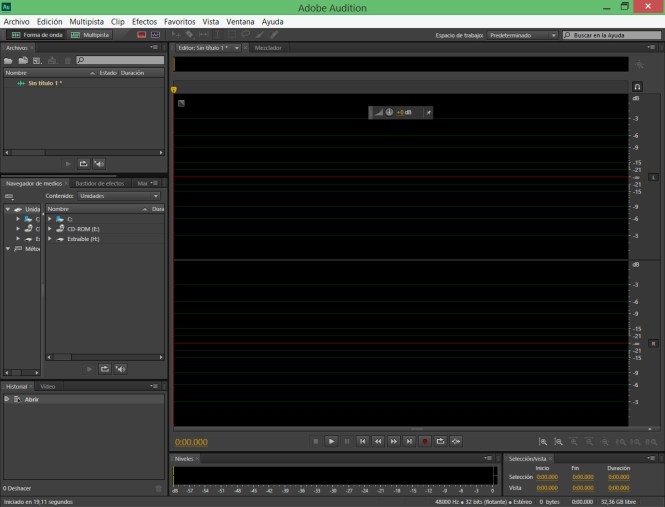Select the Lasso selection tool
The height and width of the screenshot is (507, 665).
click(246, 35)
